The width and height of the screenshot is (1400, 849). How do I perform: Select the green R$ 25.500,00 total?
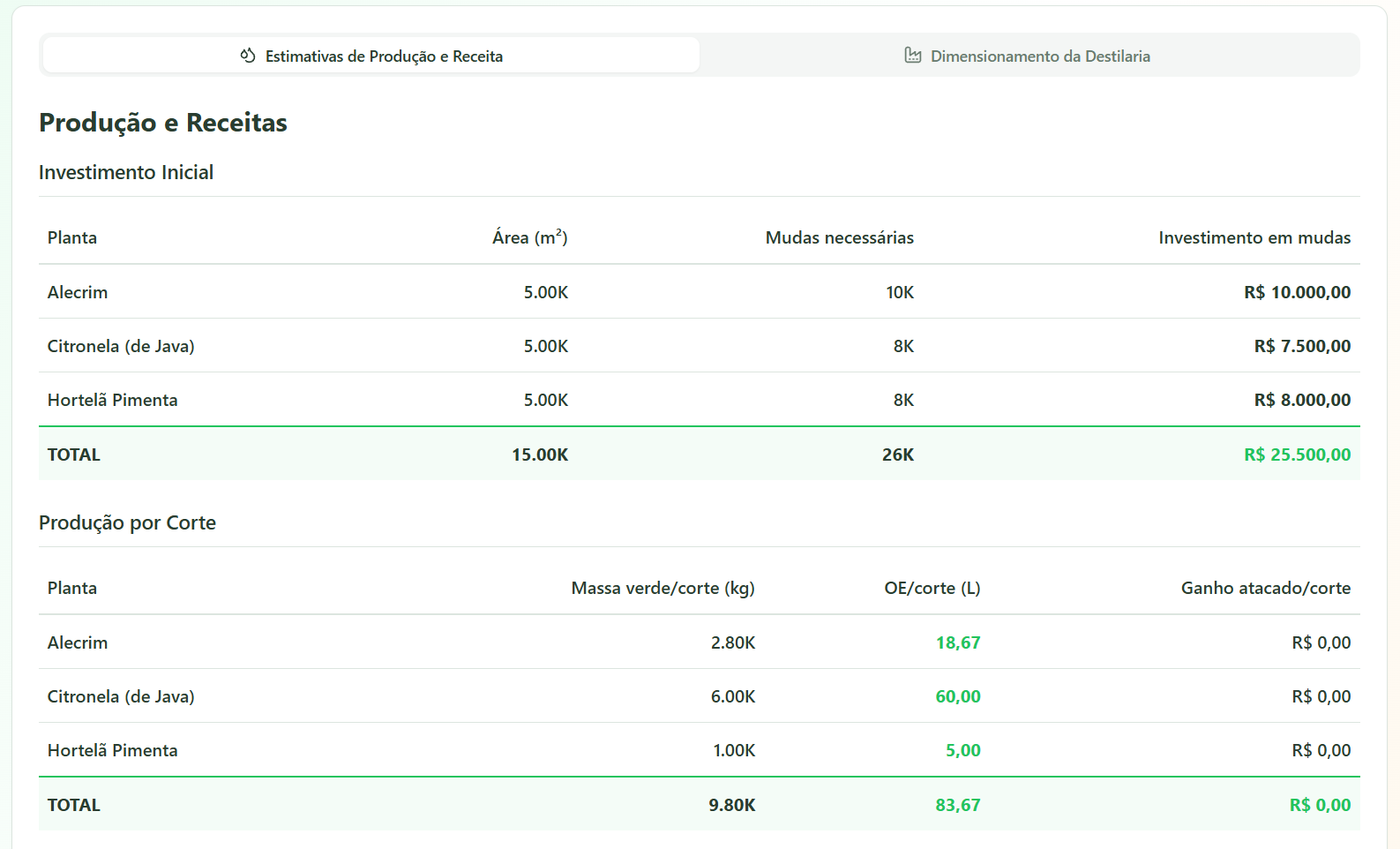pyautogui.click(x=1298, y=455)
